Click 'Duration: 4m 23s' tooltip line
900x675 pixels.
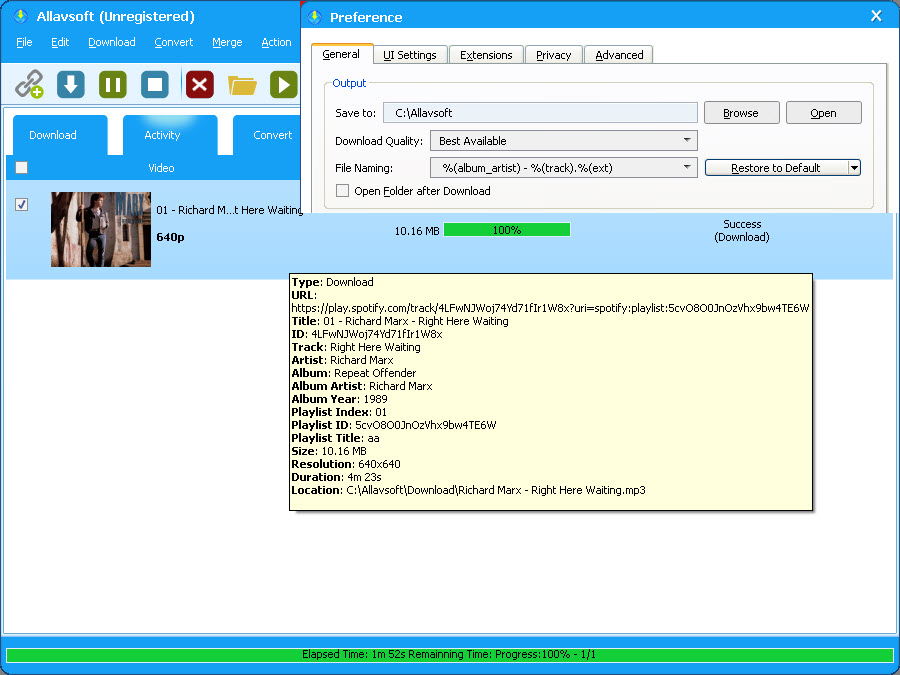click(x=336, y=477)
